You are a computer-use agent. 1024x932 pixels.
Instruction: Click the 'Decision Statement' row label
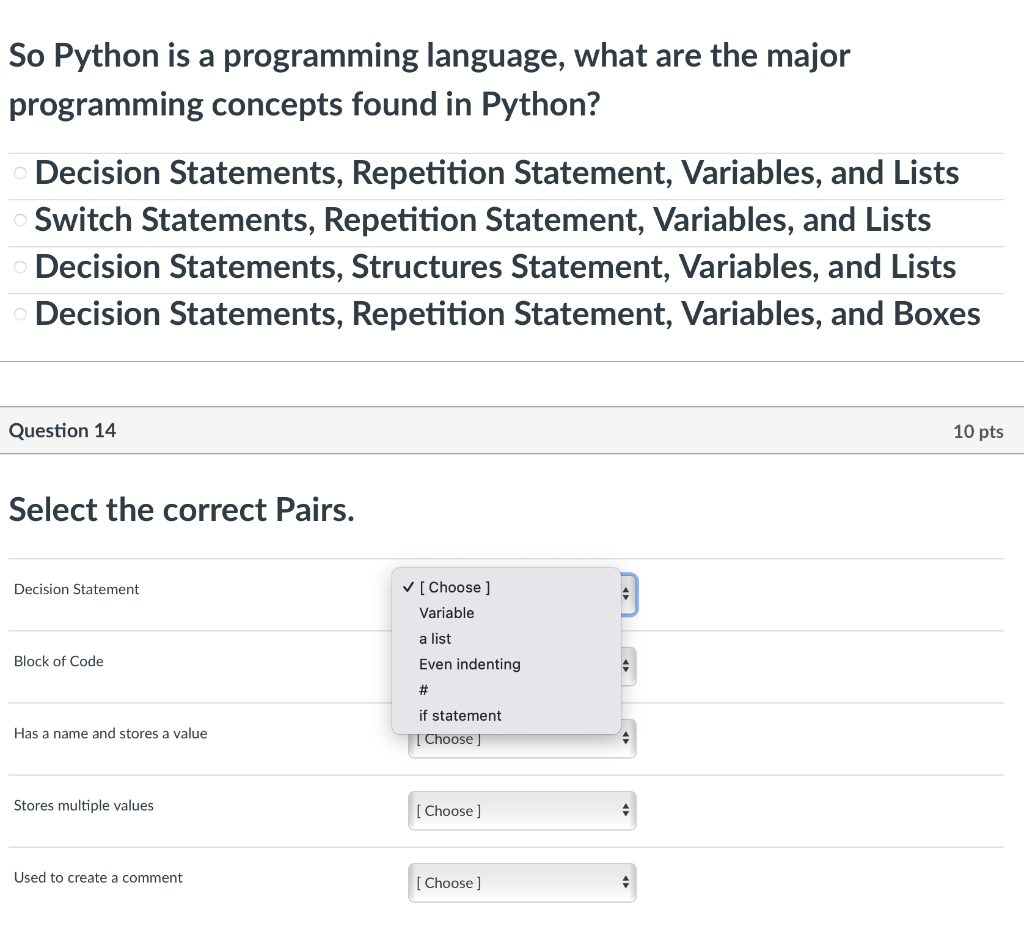[x=76, y=589]
